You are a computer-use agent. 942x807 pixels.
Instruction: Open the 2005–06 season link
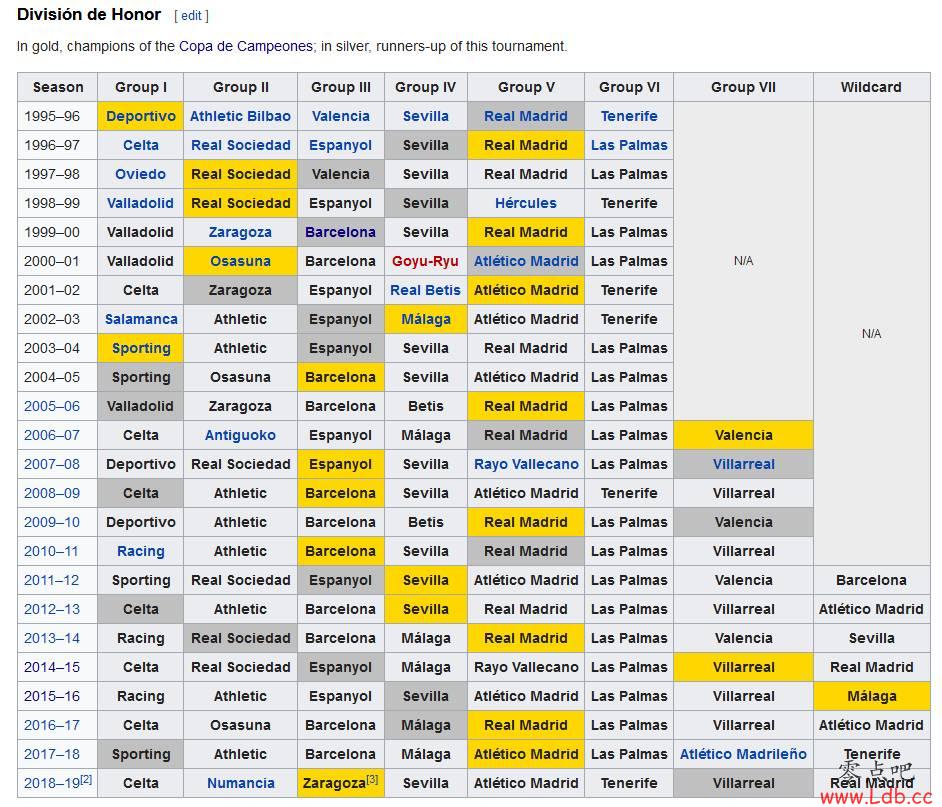coord(52,406)
